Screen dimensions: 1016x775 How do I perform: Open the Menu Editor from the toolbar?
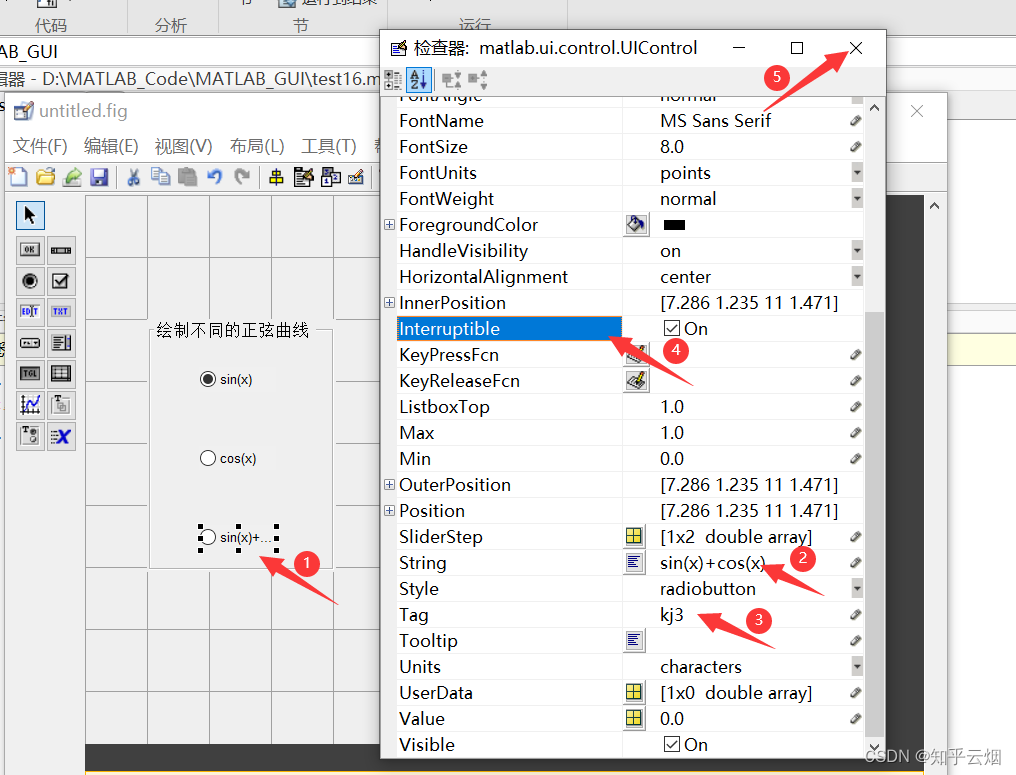[304, 177]
